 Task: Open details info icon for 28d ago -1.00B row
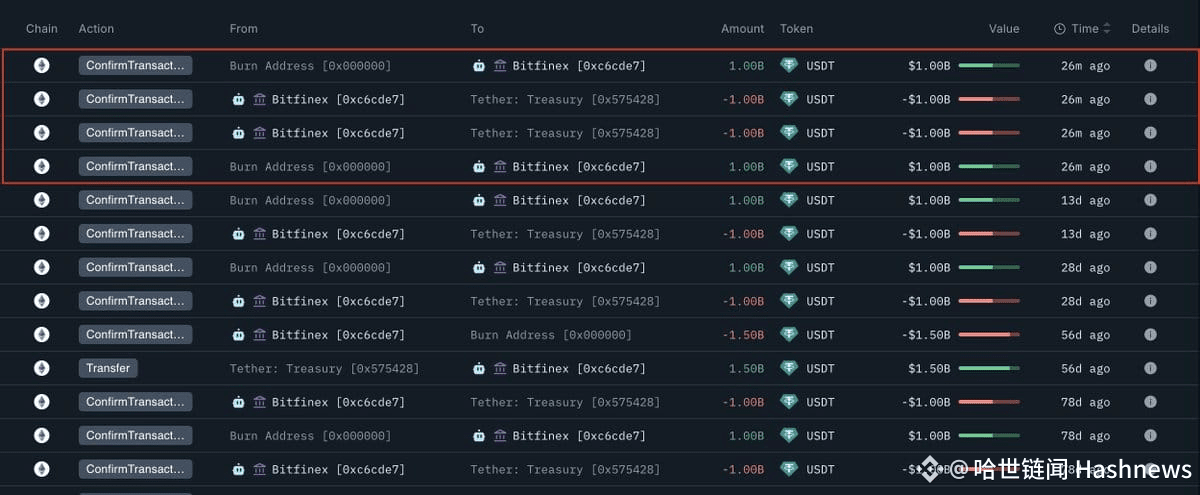(x=1150, y=301)
